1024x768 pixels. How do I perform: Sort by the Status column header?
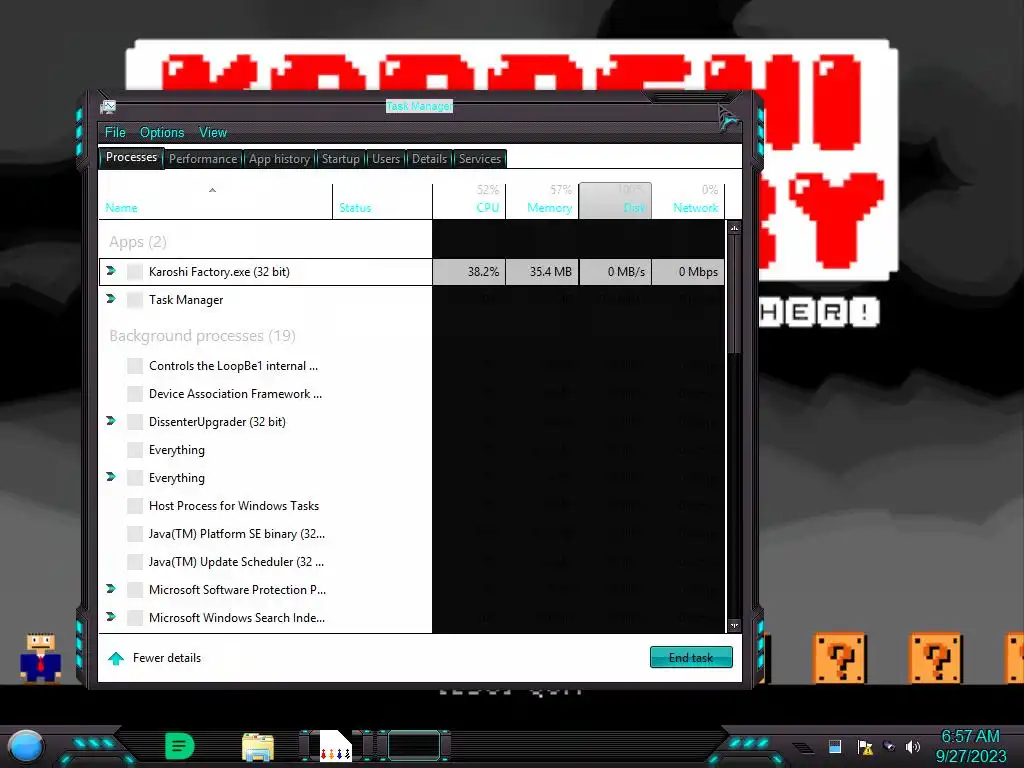pos(382,201)
